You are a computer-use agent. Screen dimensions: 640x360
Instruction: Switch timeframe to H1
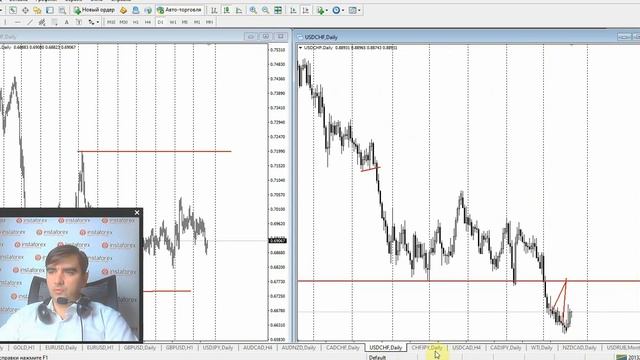coord(136,22)
